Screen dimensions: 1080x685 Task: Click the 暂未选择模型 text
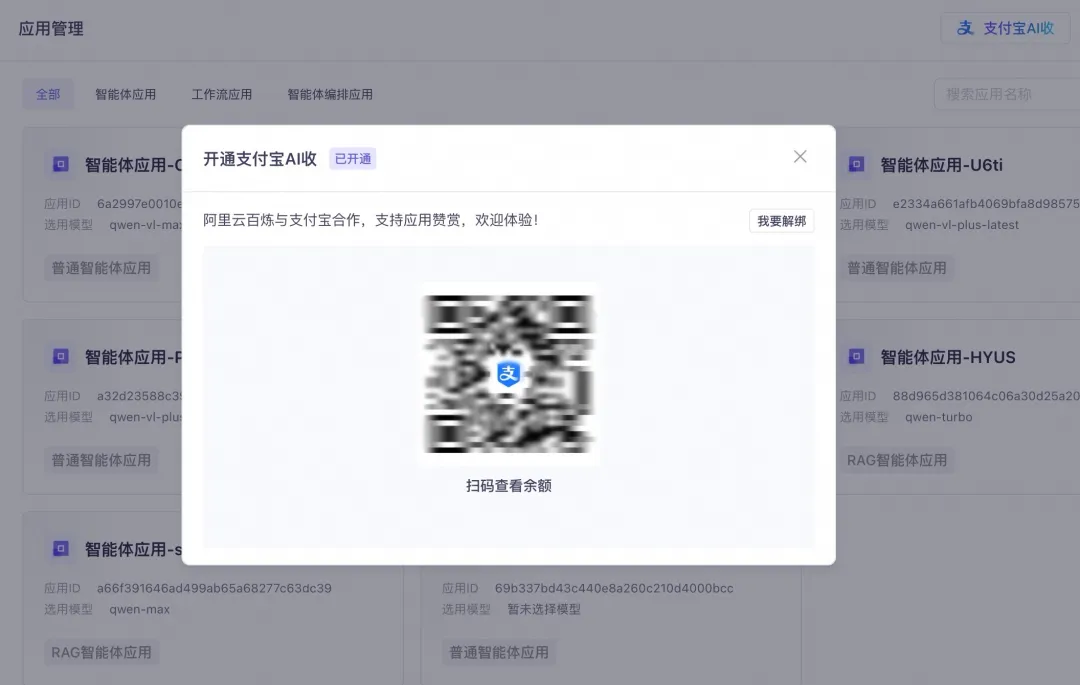[x=544, y=609]
